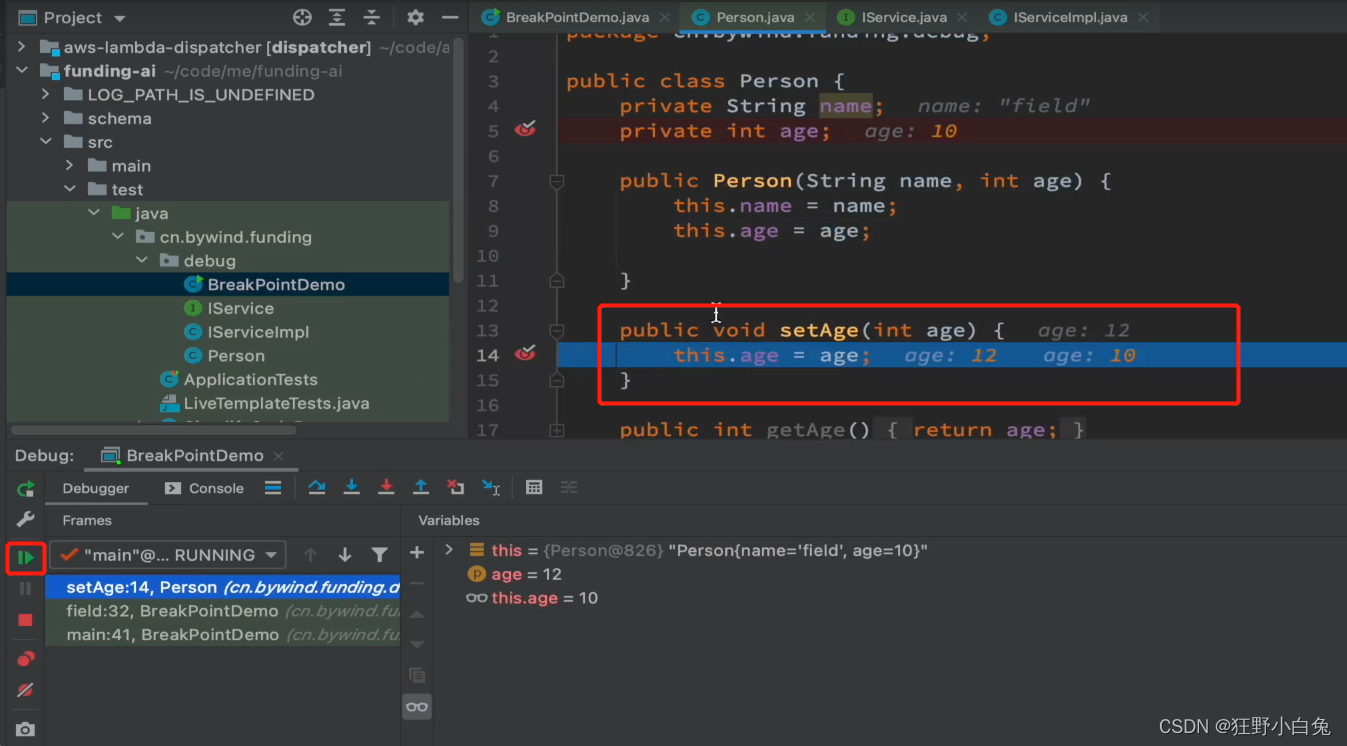Open the Person.java editor tab
Viewport: 1347px width, 746px height.
(x=754, y=17)
